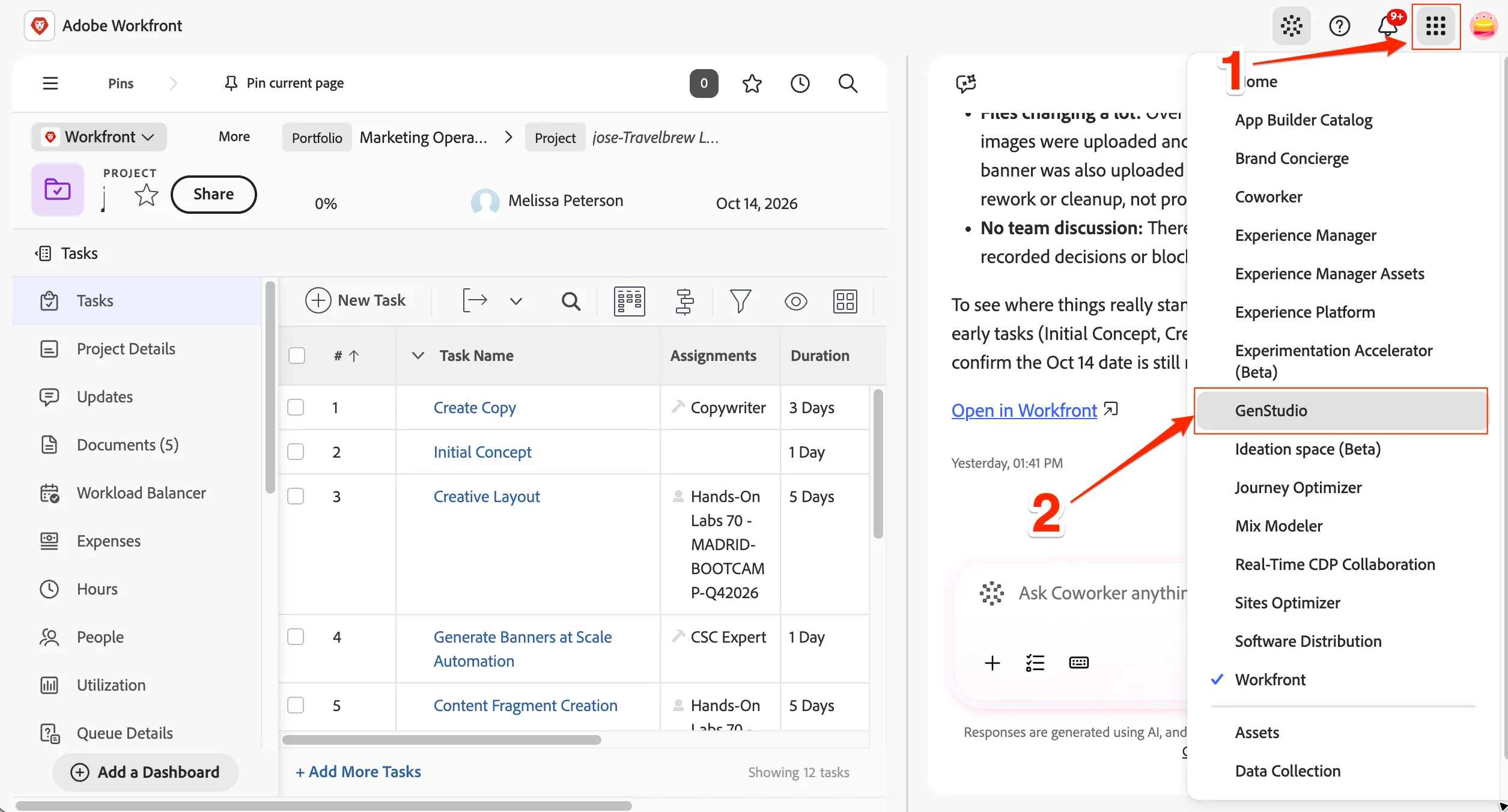Viewport: 1508px width, 812px height.
Task: Check the Content Fragment Creation row
Action: 296,705
